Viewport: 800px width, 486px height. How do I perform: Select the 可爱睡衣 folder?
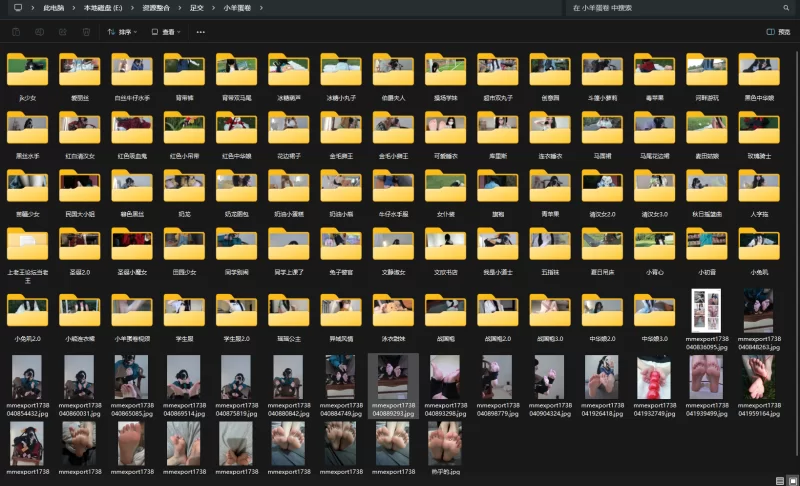coord(445,135)
